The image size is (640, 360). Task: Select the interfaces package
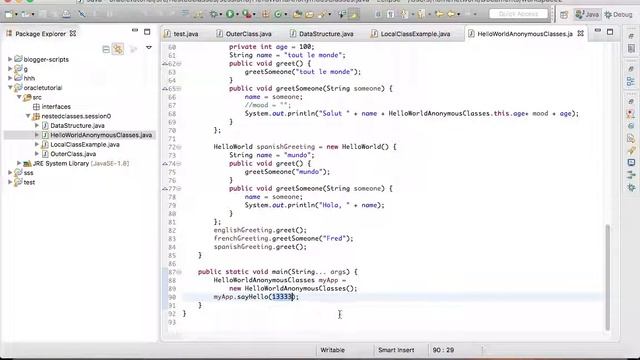(56, 107)
